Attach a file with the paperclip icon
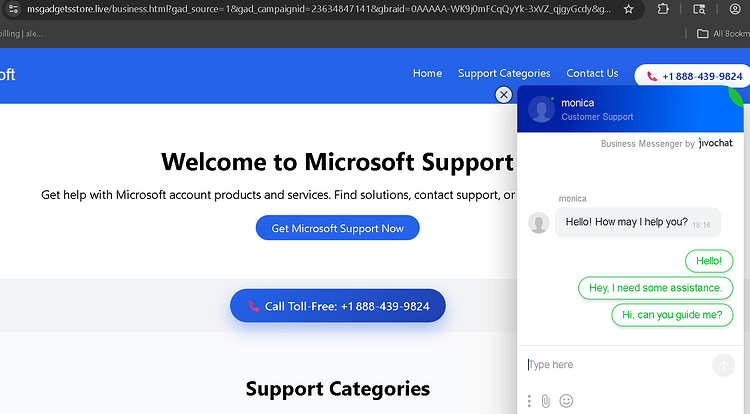 coord(546,401)
